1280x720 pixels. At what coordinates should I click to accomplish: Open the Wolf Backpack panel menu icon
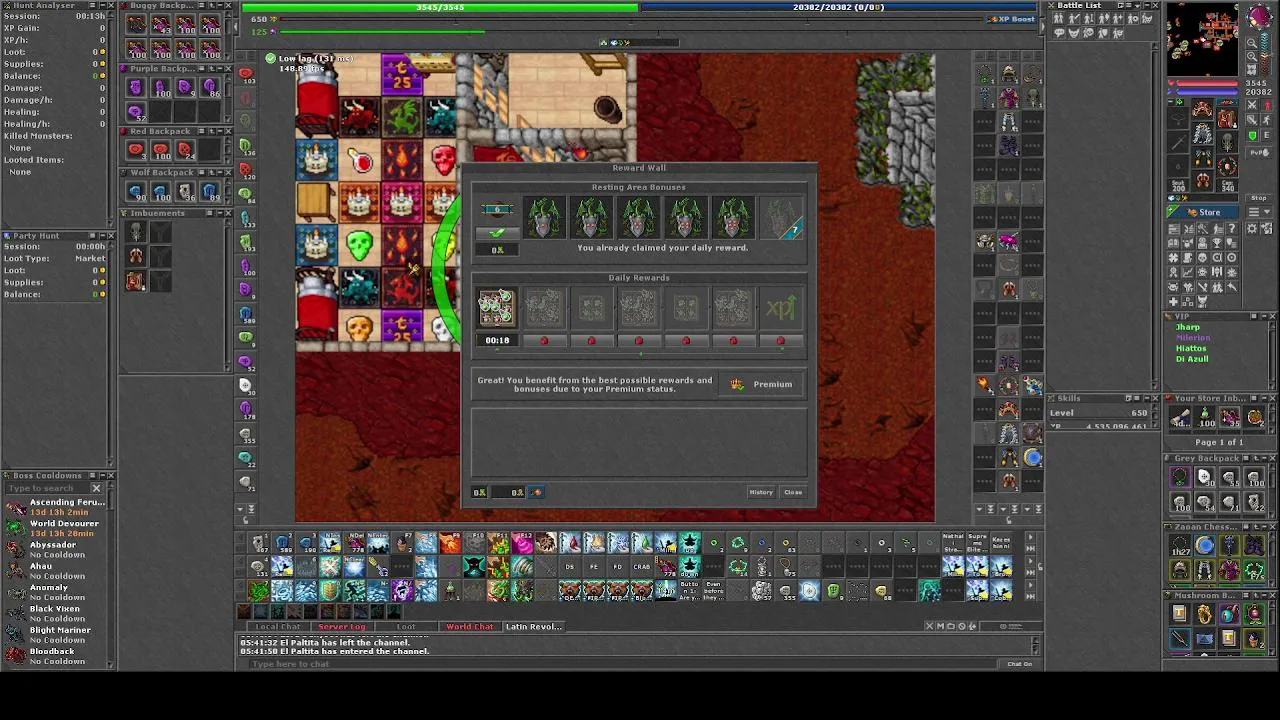tap(200, 172)
